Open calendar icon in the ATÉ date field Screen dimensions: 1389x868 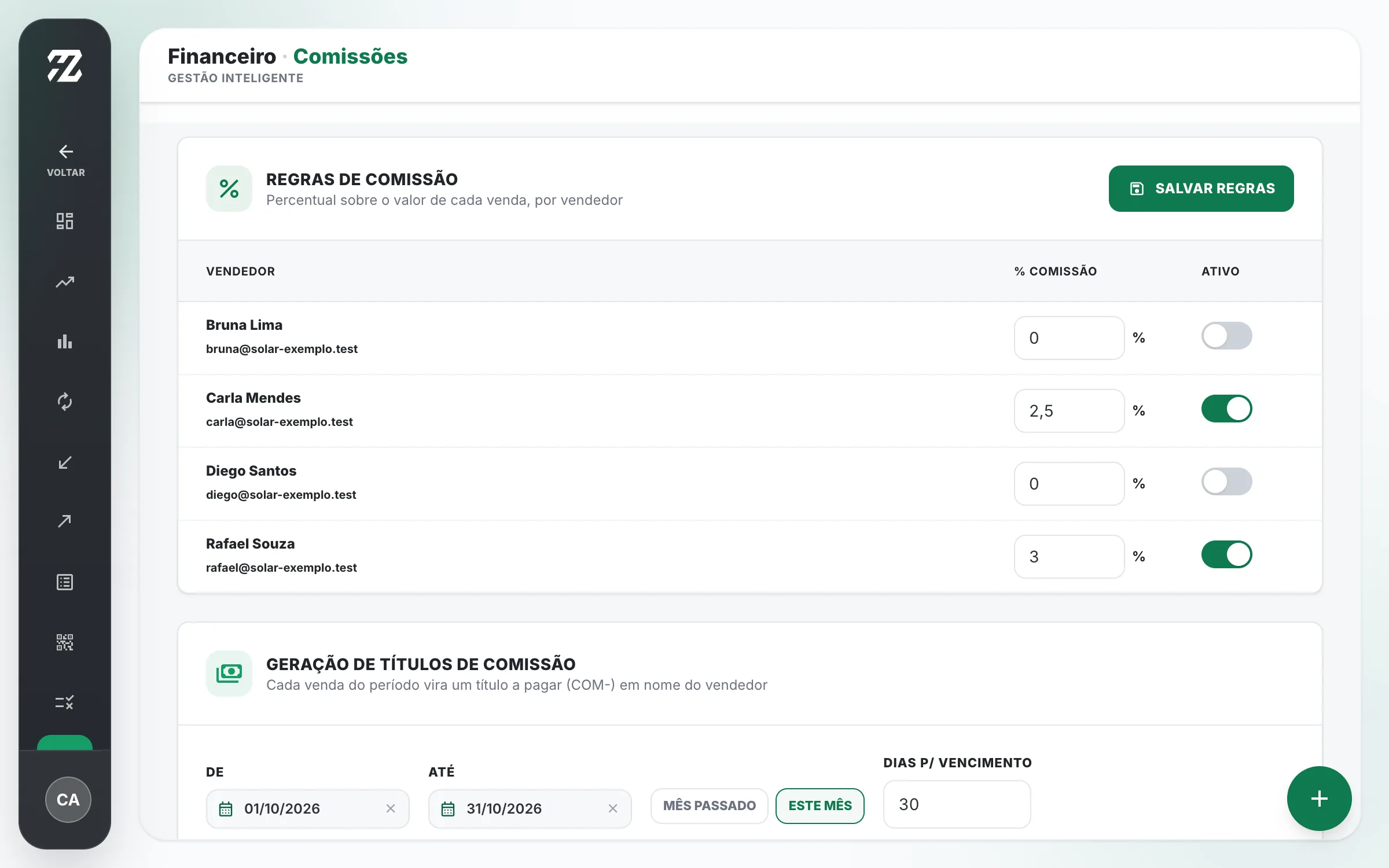pyautogui.click(x=448, y=809)
